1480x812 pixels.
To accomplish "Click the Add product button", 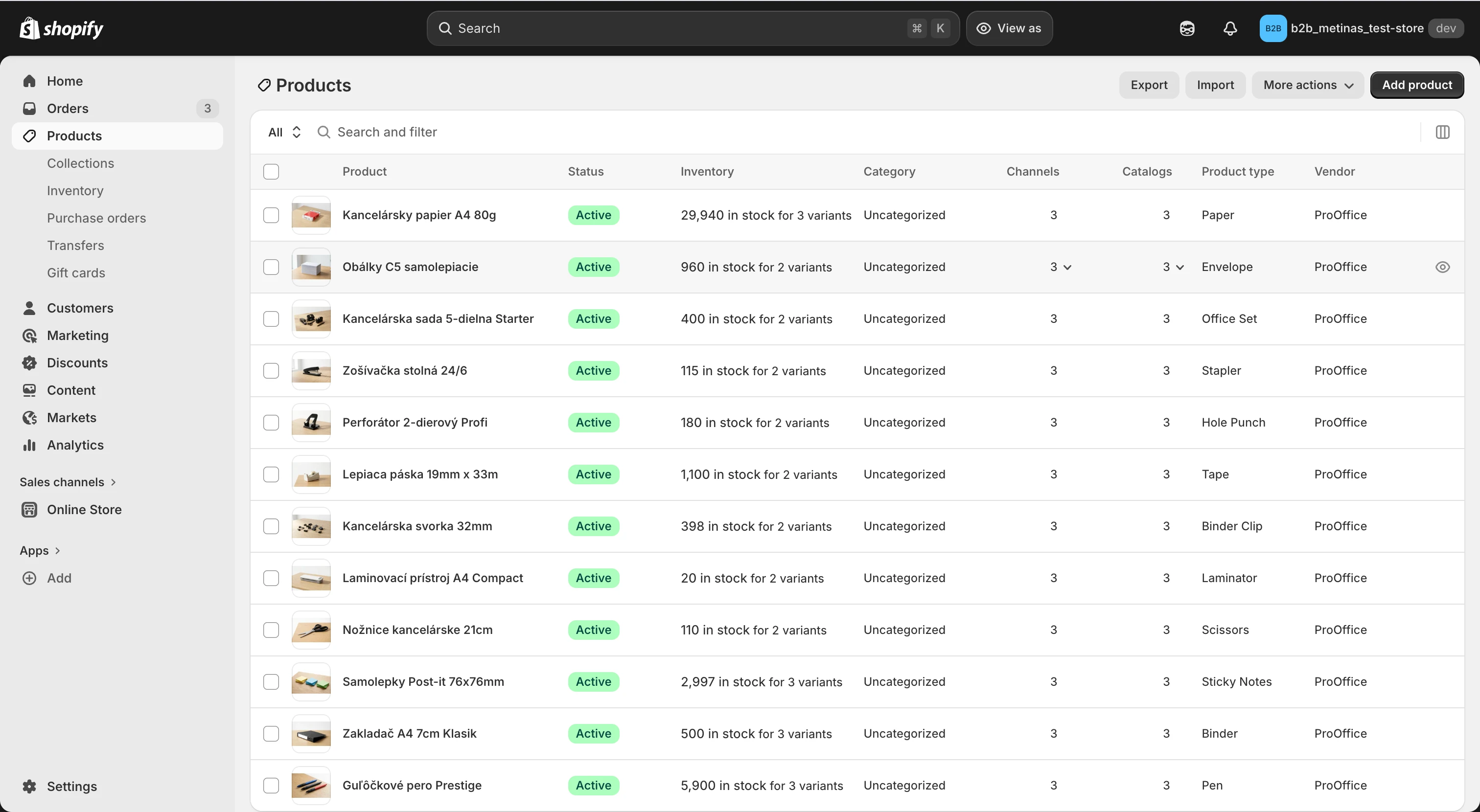I will [x=1417, y=85].
